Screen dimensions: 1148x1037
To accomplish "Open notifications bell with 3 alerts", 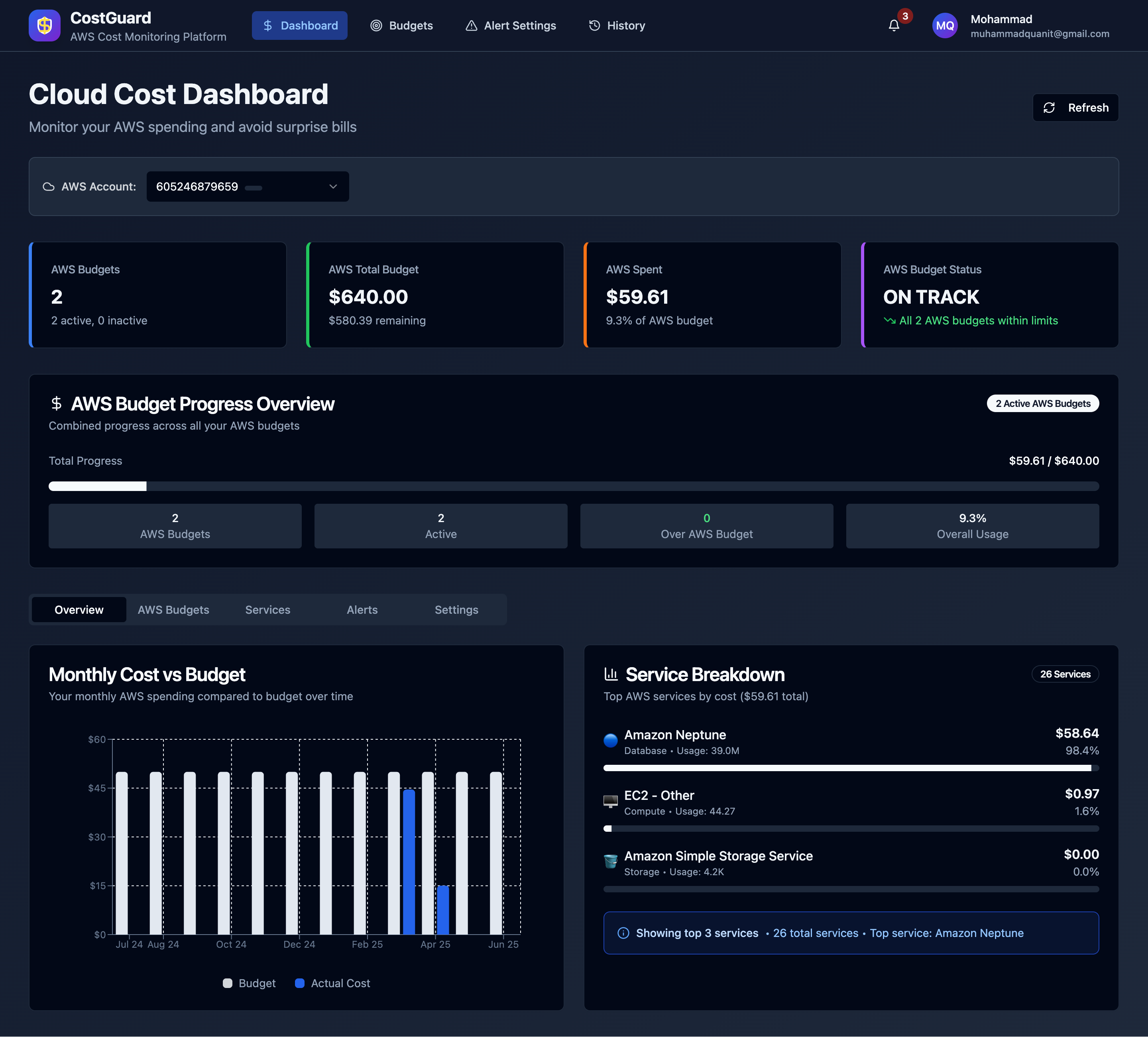I will pos(893,26).
